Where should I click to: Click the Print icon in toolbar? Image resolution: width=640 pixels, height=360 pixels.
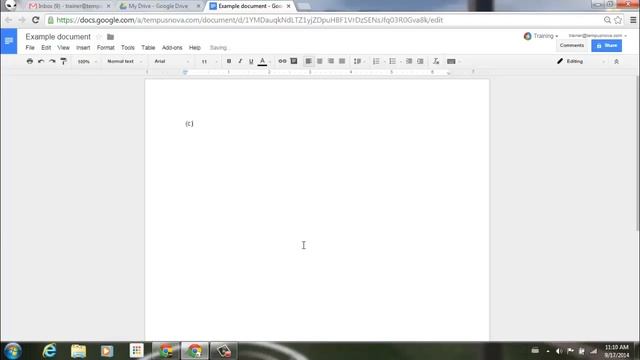click(29, 61)
